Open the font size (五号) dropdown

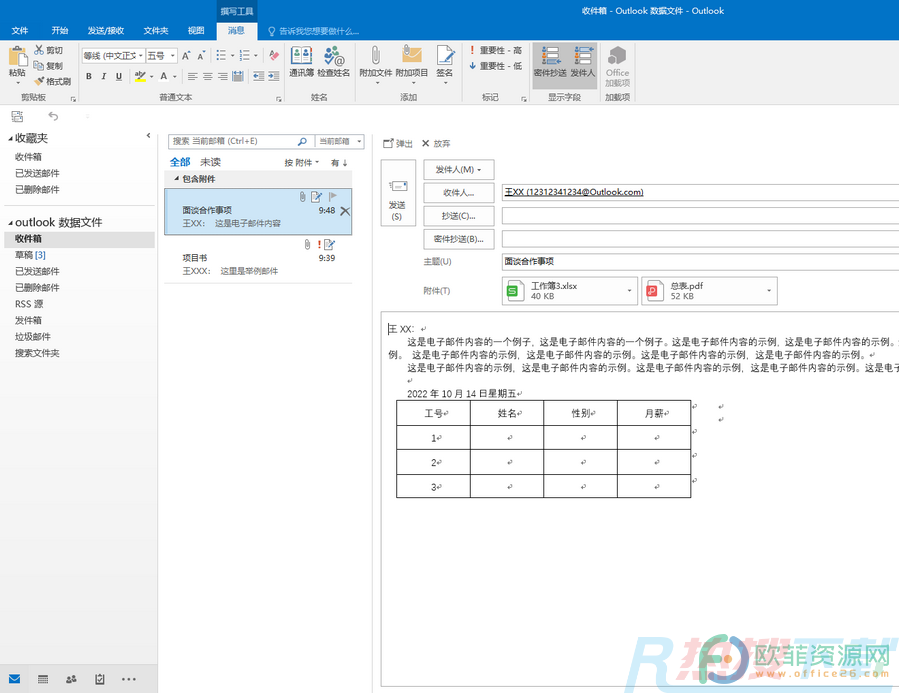(173, 56)
